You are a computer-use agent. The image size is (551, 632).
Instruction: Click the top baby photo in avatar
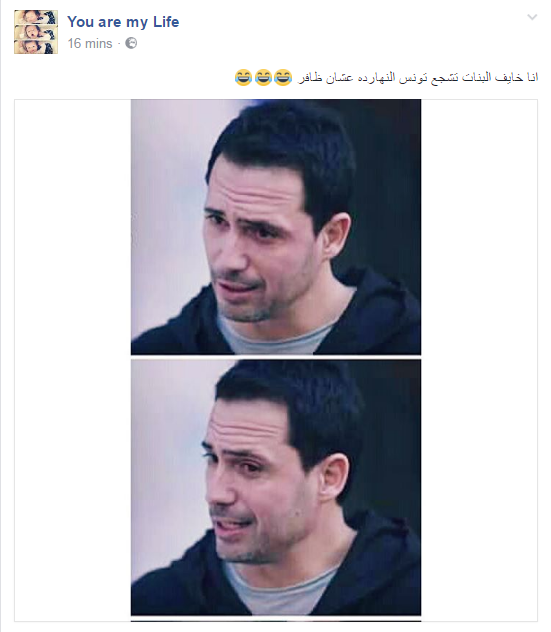36,17
